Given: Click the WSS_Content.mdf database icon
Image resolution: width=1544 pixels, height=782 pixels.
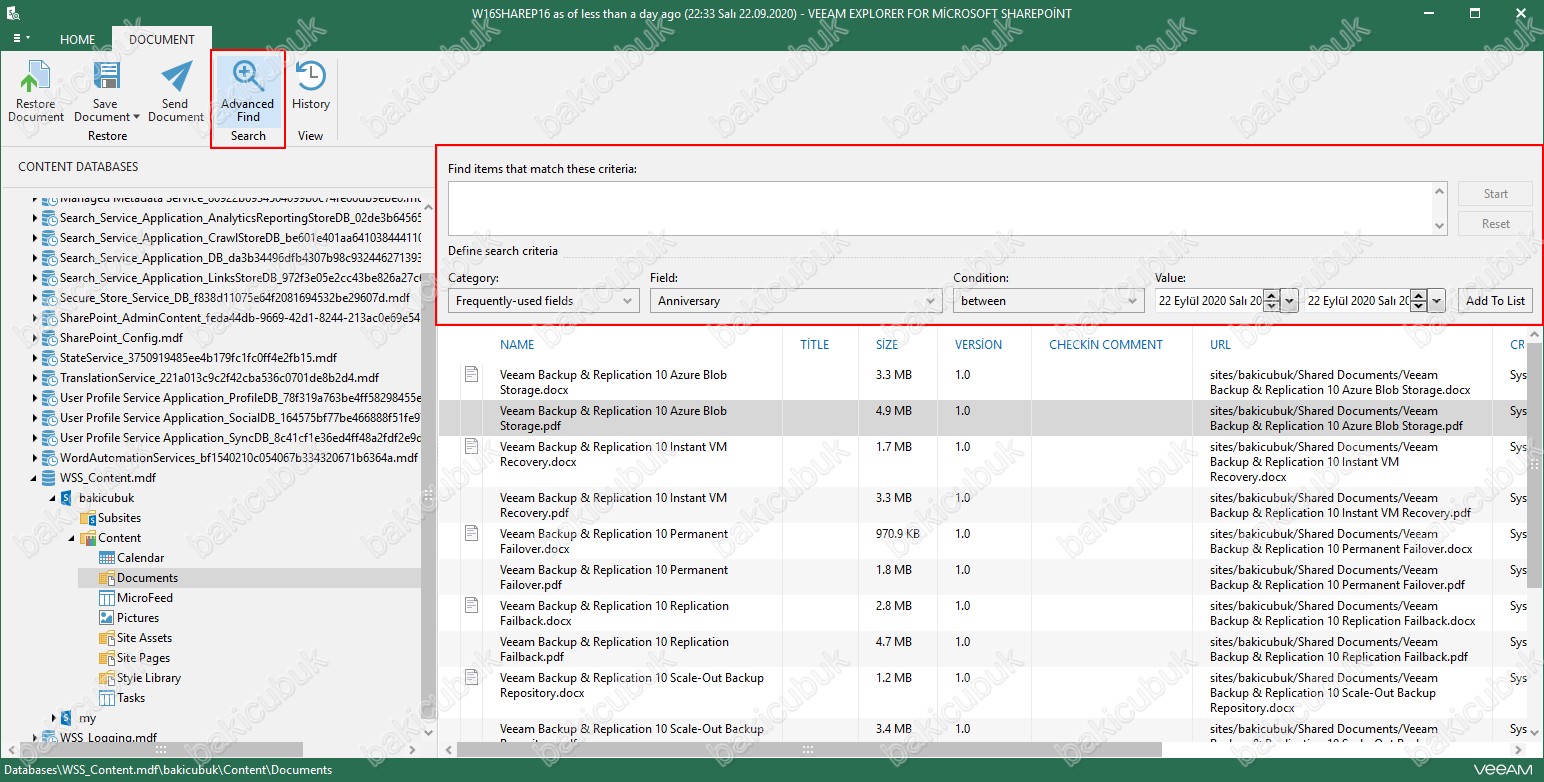Looking at the screenshot, I should point(49,478).
